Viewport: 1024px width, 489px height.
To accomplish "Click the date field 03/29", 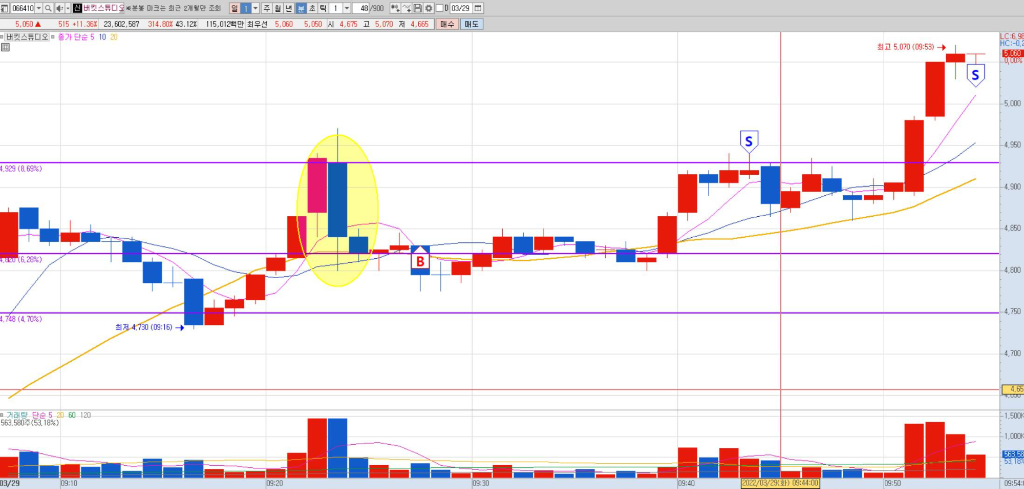I will 460,8.
